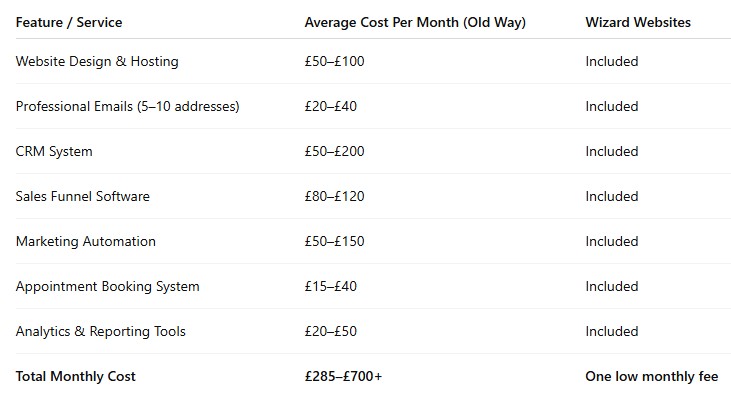Select the Sales Funnel Software label
The image size is (731, 396).
[83, 196]
